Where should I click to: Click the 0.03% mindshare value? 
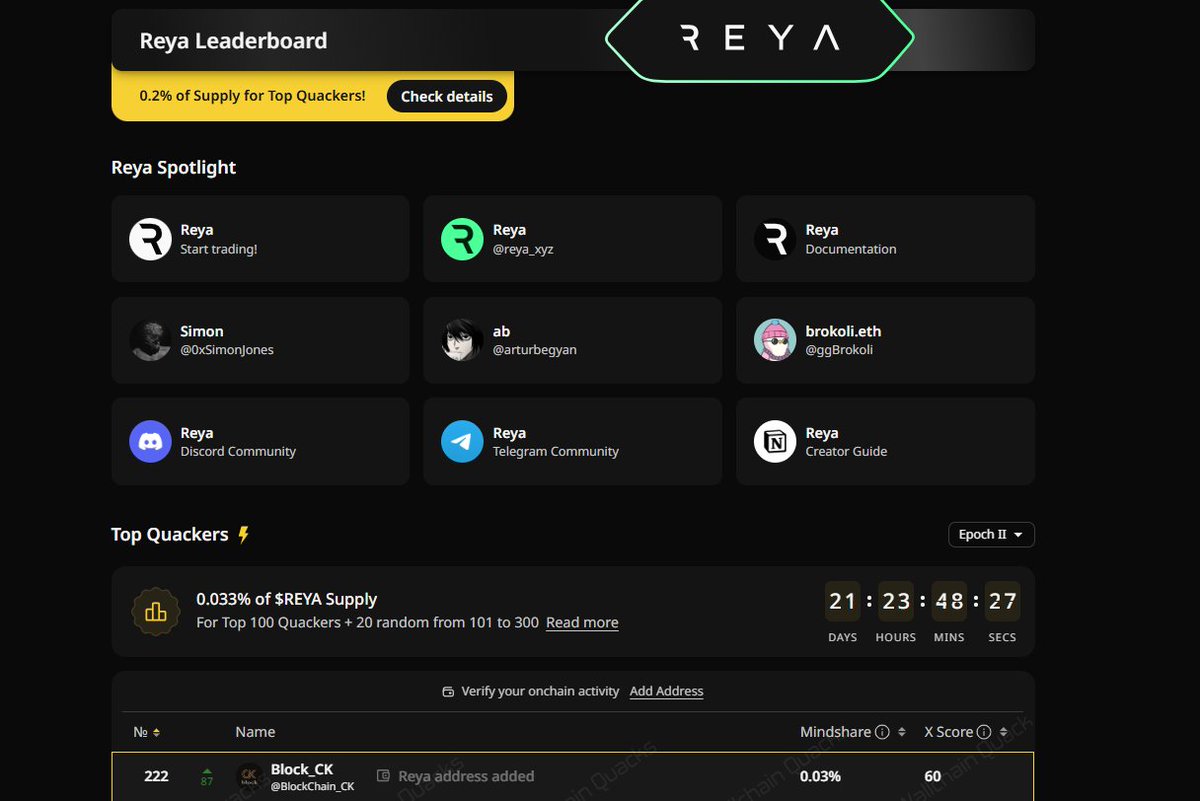pos(820,776)
